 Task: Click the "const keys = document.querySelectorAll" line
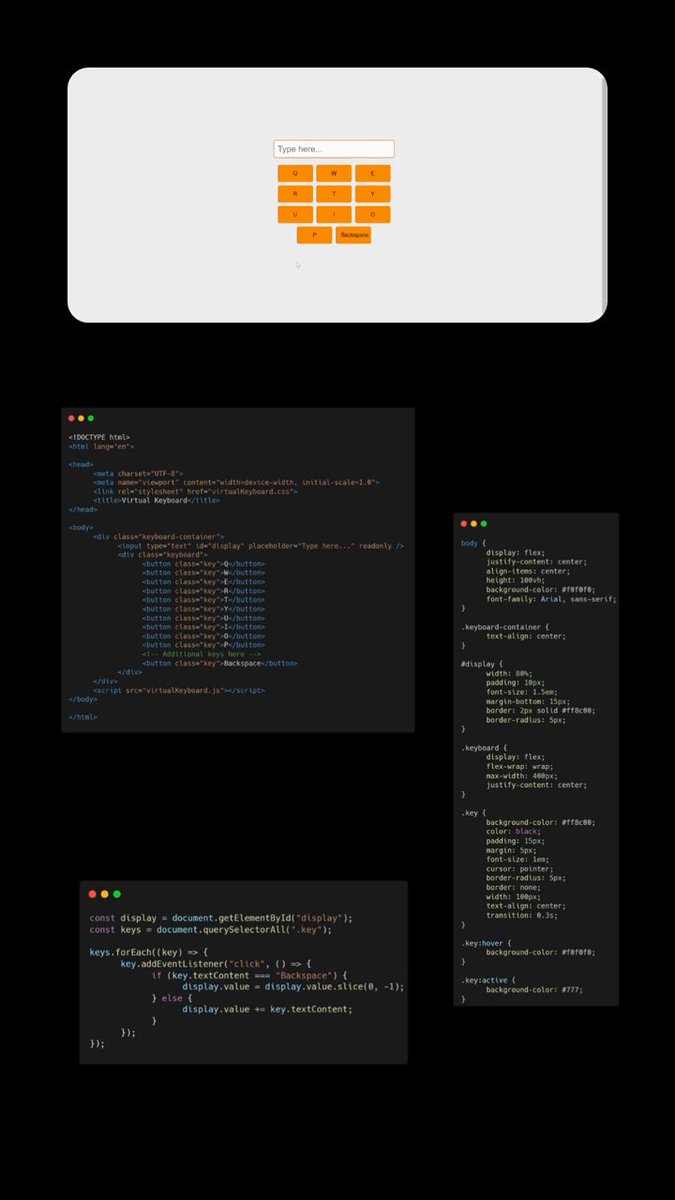(210, 929)
